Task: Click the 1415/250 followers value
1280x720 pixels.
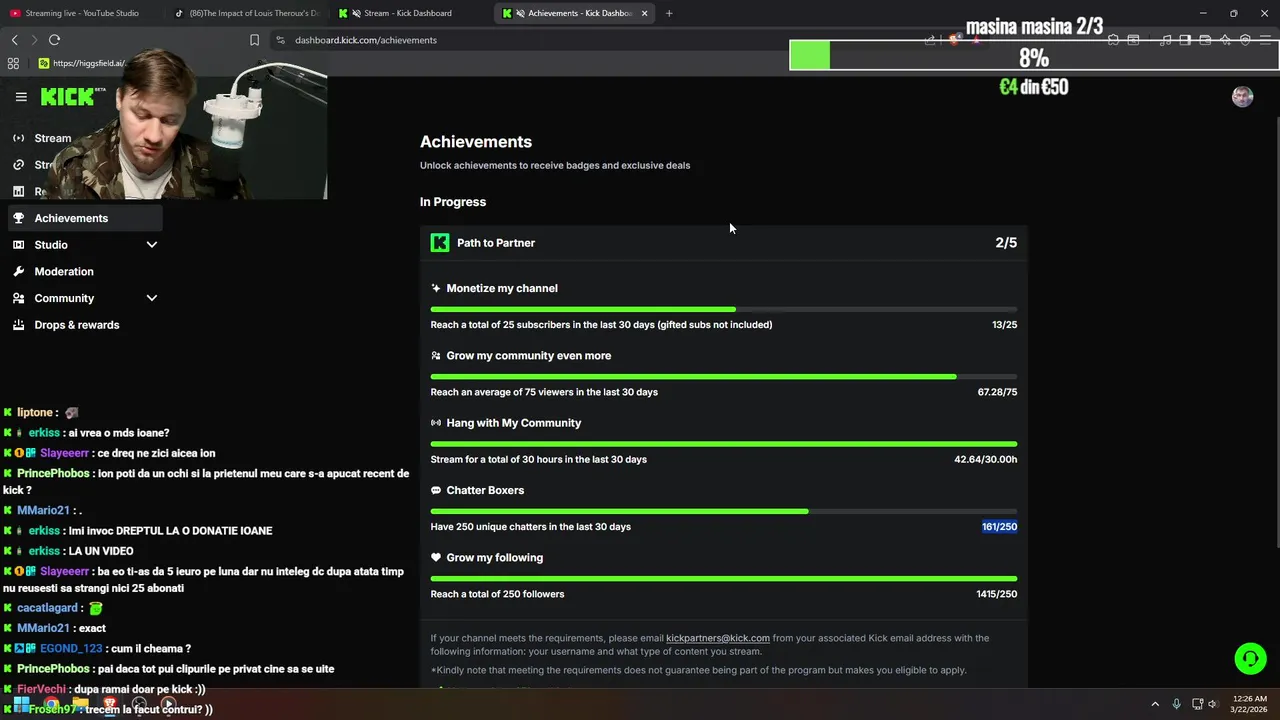Action: pyautogui.click(x=996, y=594)
